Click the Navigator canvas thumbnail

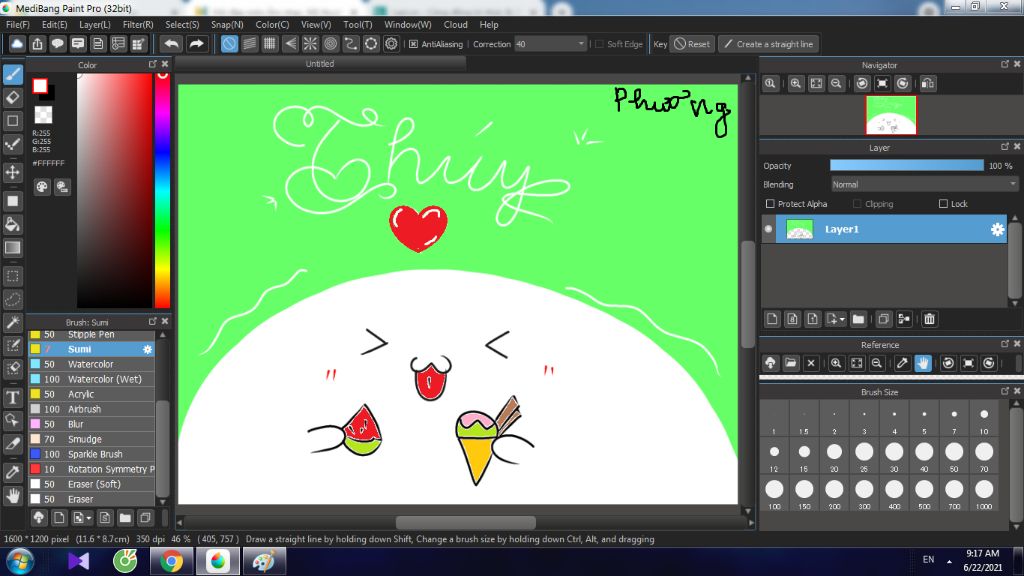coord(891,115)
